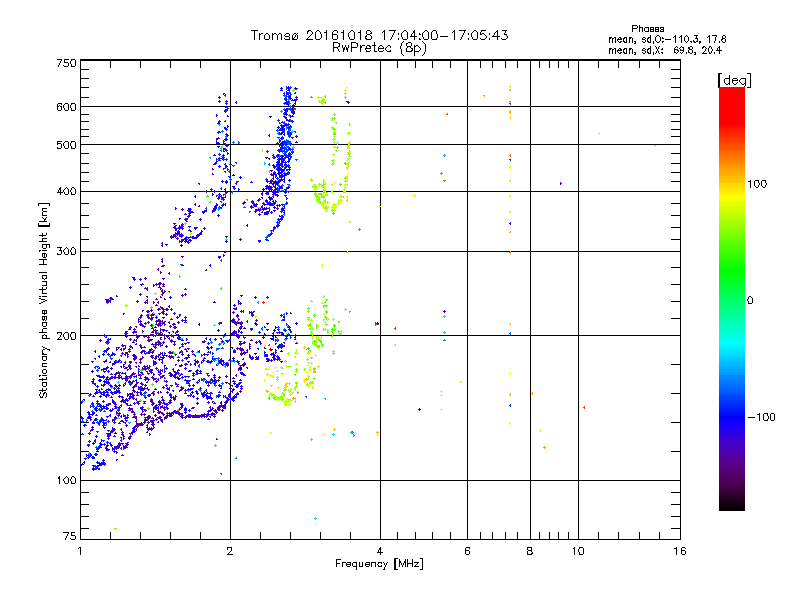The image size is (800, 600).
Task: Click the x-axis label '8'
Action: click(x=530, y=551)
